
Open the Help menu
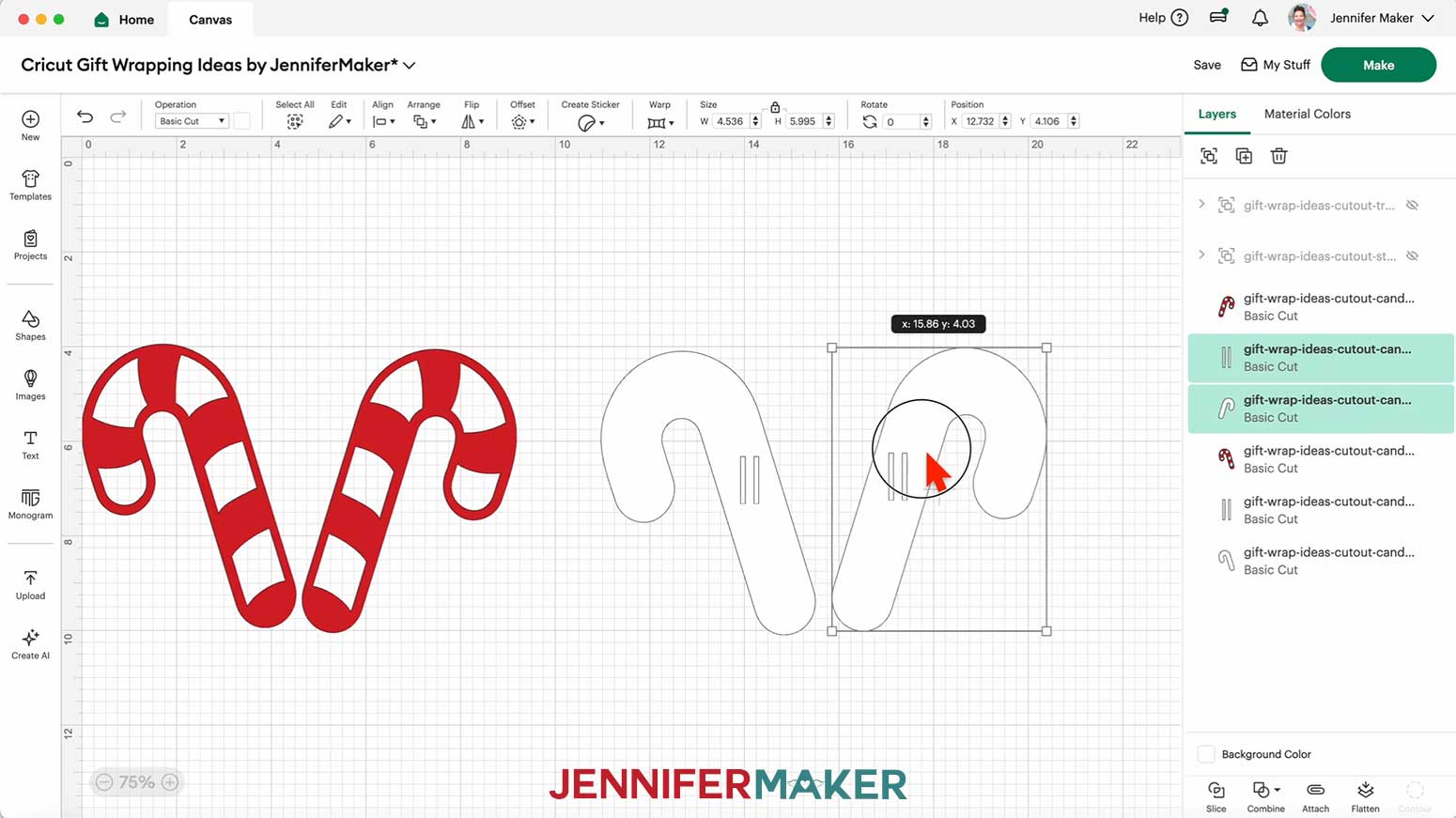(x=1163, y=18)
